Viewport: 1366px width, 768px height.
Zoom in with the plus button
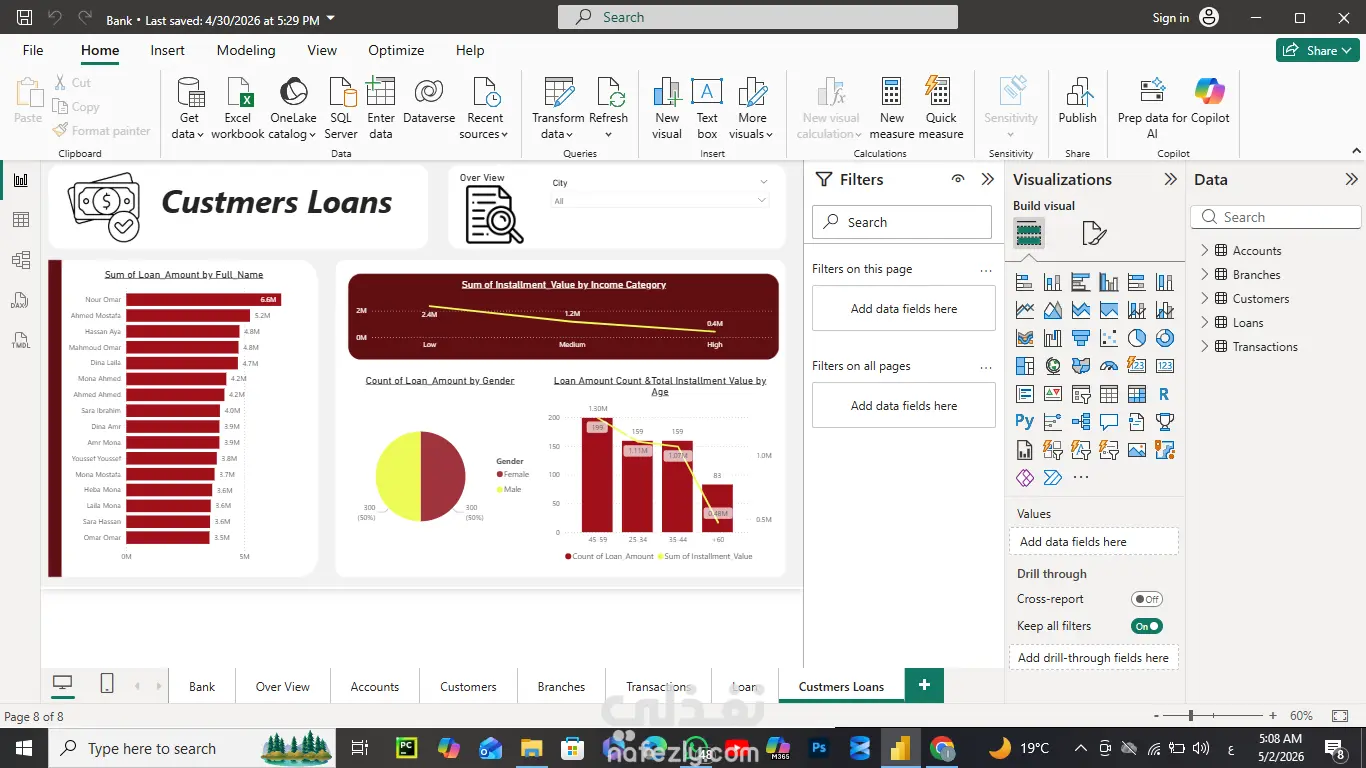pos(1273,716)
